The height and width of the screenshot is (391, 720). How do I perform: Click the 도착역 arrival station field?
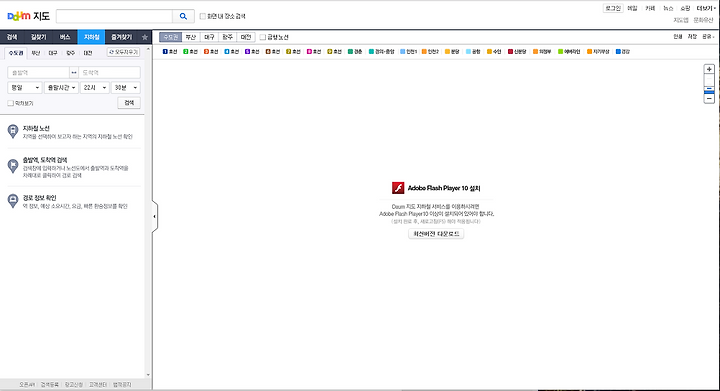click(x=109, y=73)
